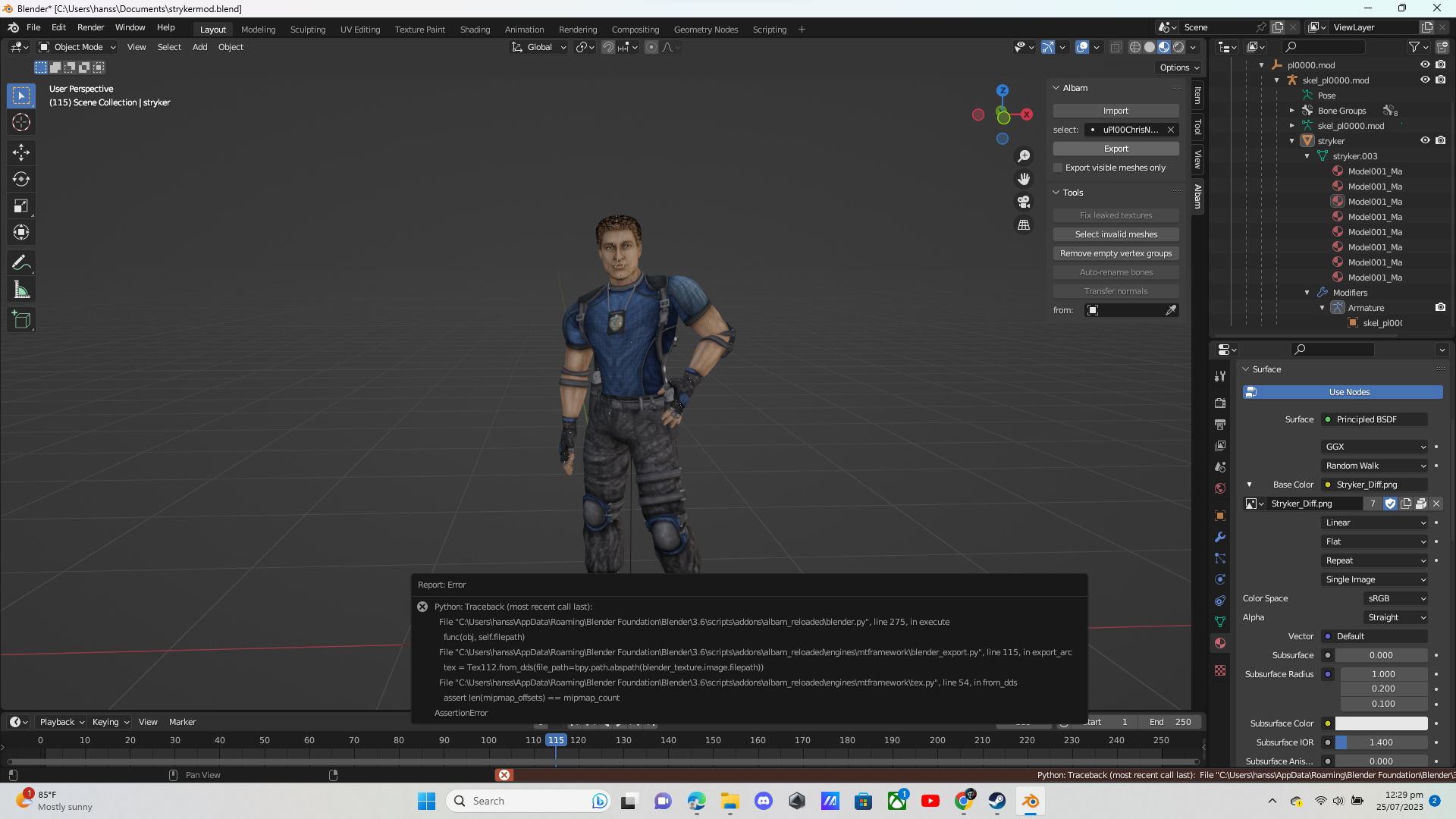Open the Material Properties tab
Image resolution: width=1456 pixels, height=819 pixels.
pyautogui.click(x=1219, y=643)
